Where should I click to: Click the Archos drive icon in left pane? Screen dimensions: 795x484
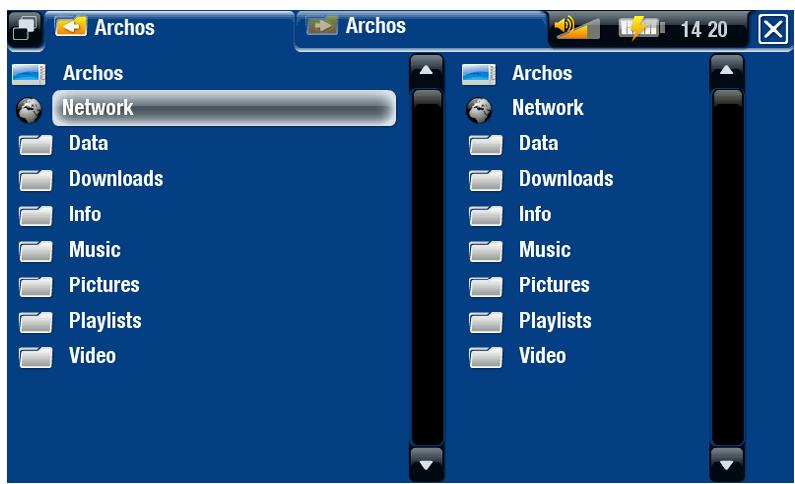(28, 74)
